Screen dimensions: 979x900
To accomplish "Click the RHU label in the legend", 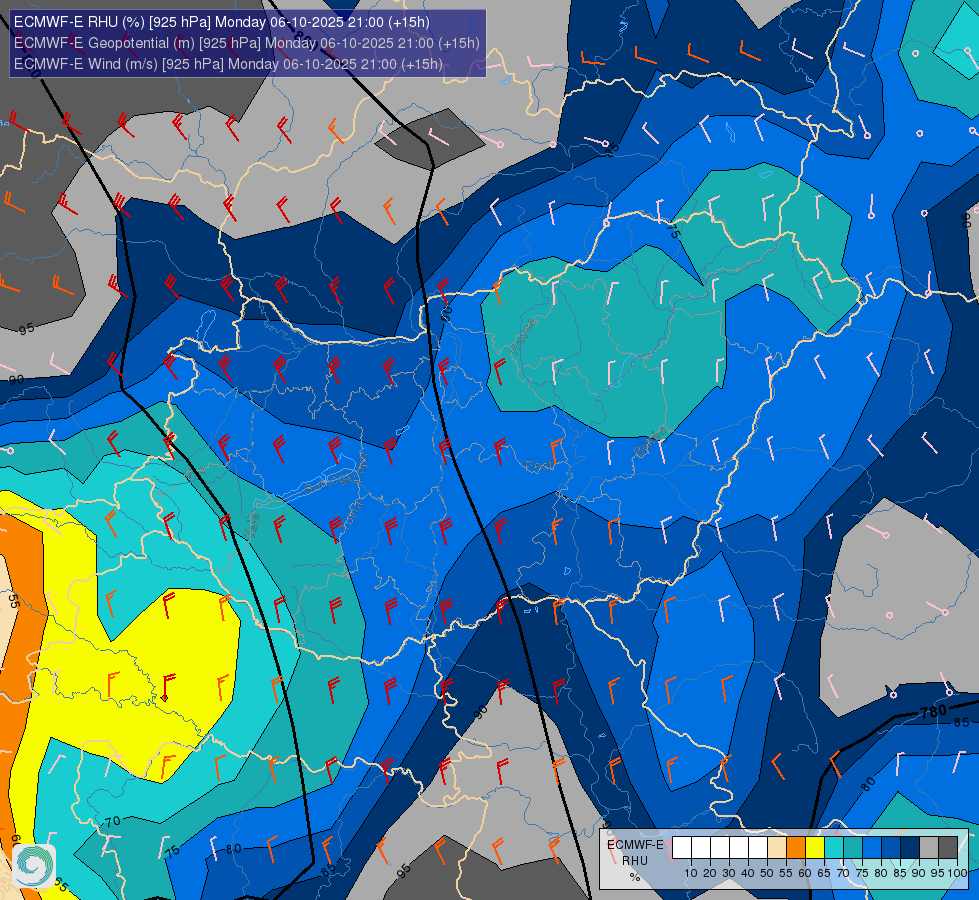I will click(635, 861).
